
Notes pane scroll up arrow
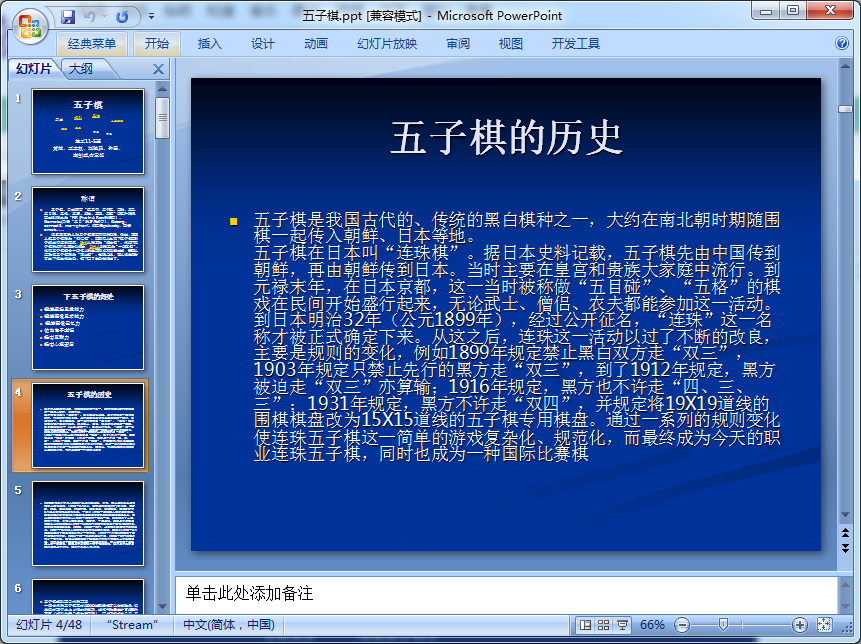(x=846, y=584)
